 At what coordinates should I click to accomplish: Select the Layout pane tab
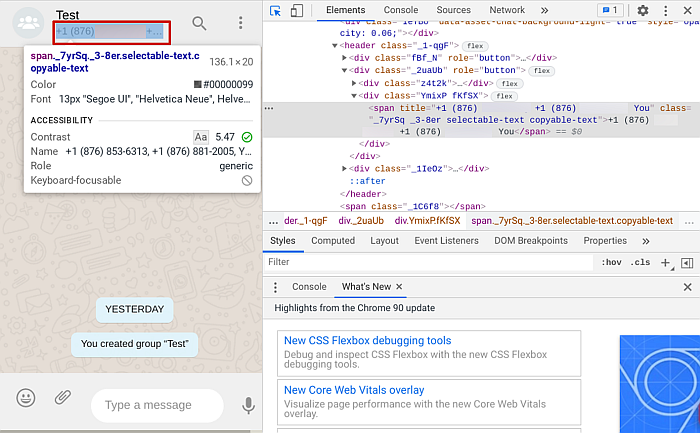(x=384, y=241)
